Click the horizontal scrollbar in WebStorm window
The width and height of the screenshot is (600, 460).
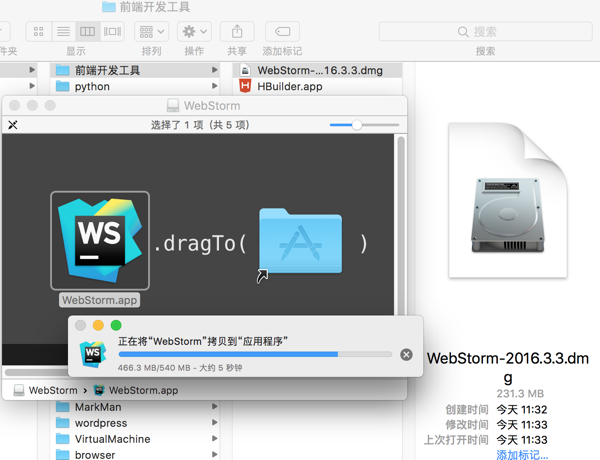click(x=36, y=372)
